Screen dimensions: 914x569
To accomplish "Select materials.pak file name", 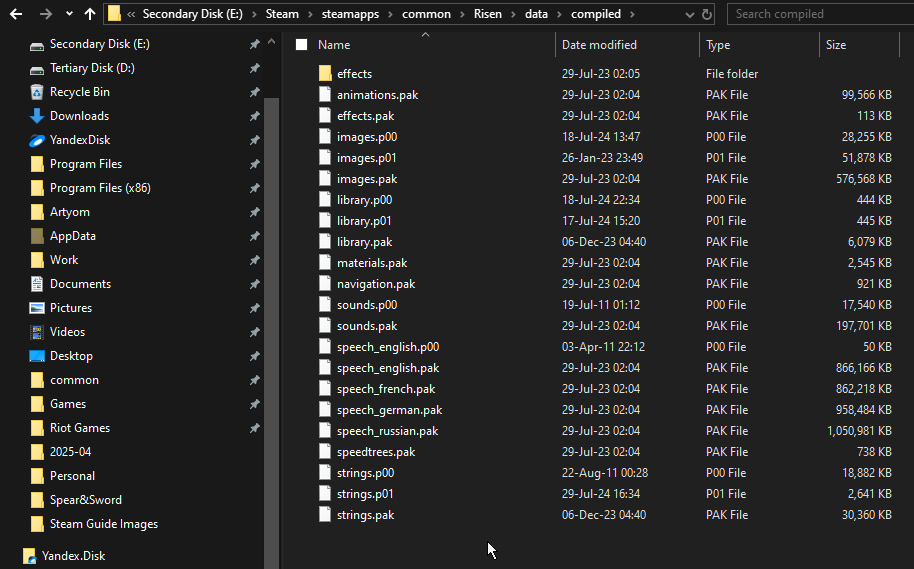I will coord(372,263).
